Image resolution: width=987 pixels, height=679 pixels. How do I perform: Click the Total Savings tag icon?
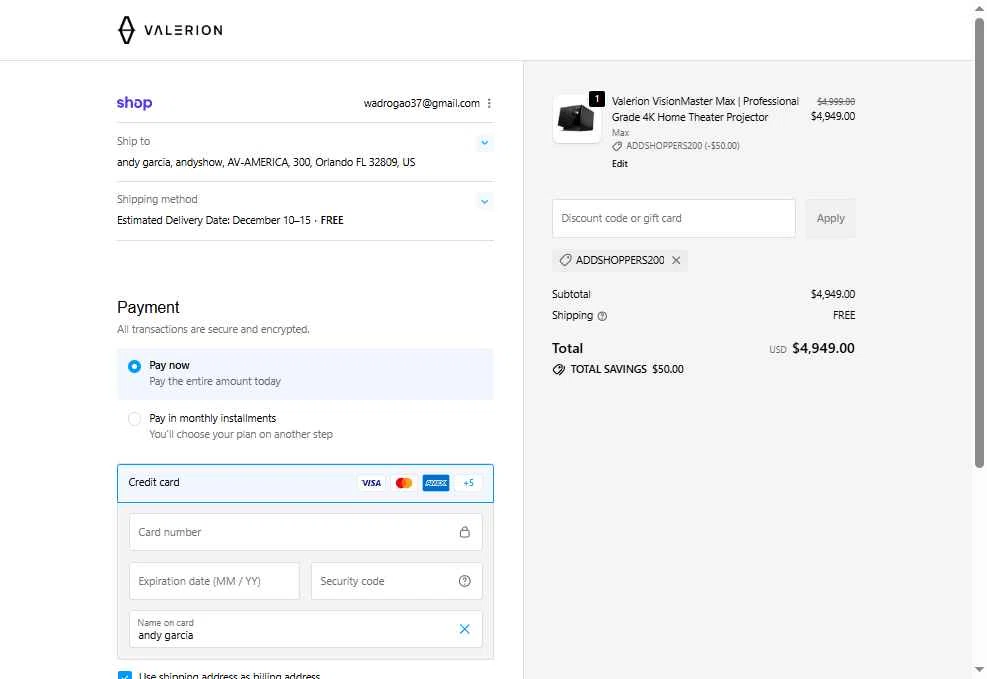(x=558, y=369)
